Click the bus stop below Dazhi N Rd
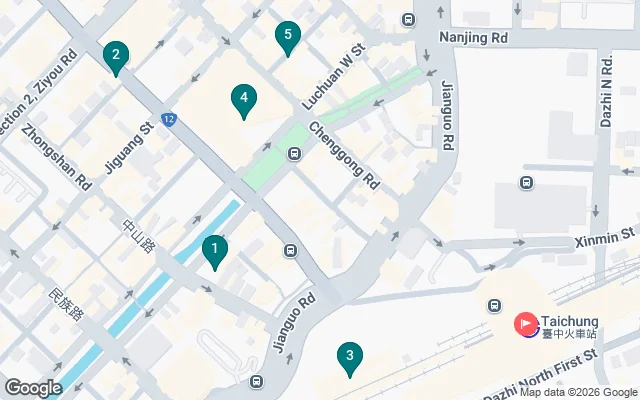The image size is (640, 400). coord(527,182)
